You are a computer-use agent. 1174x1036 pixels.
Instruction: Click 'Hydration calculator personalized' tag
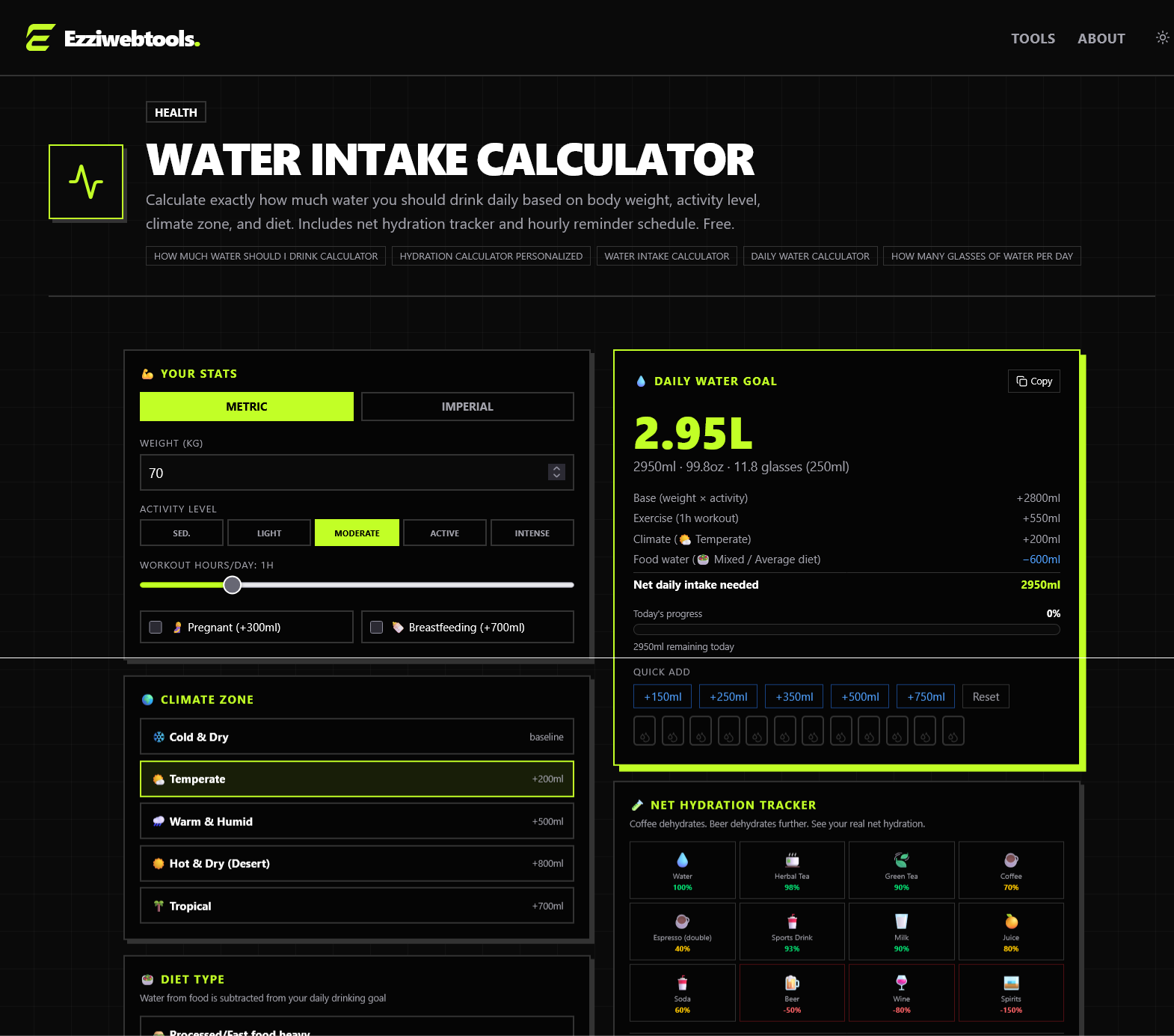pyautogui.click(x=491, y=256)
